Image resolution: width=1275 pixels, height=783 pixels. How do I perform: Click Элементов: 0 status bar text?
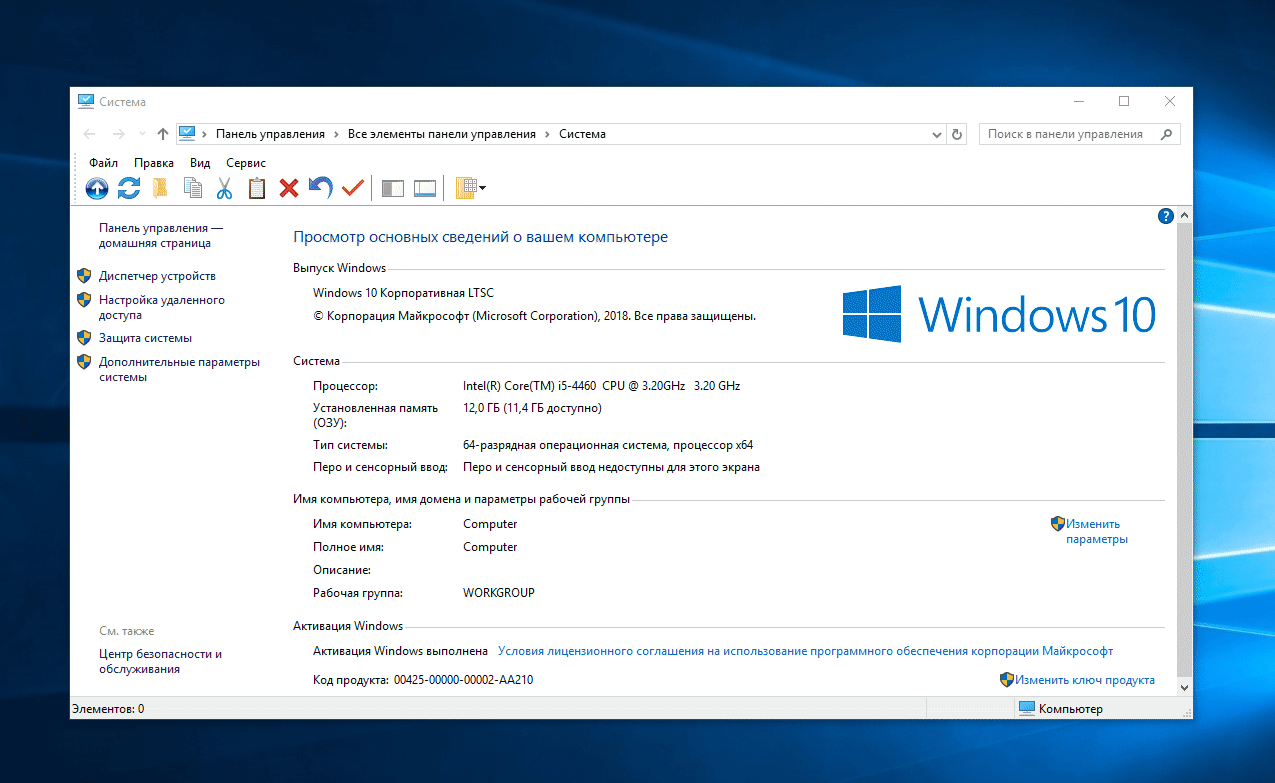(x=108, y=709)
